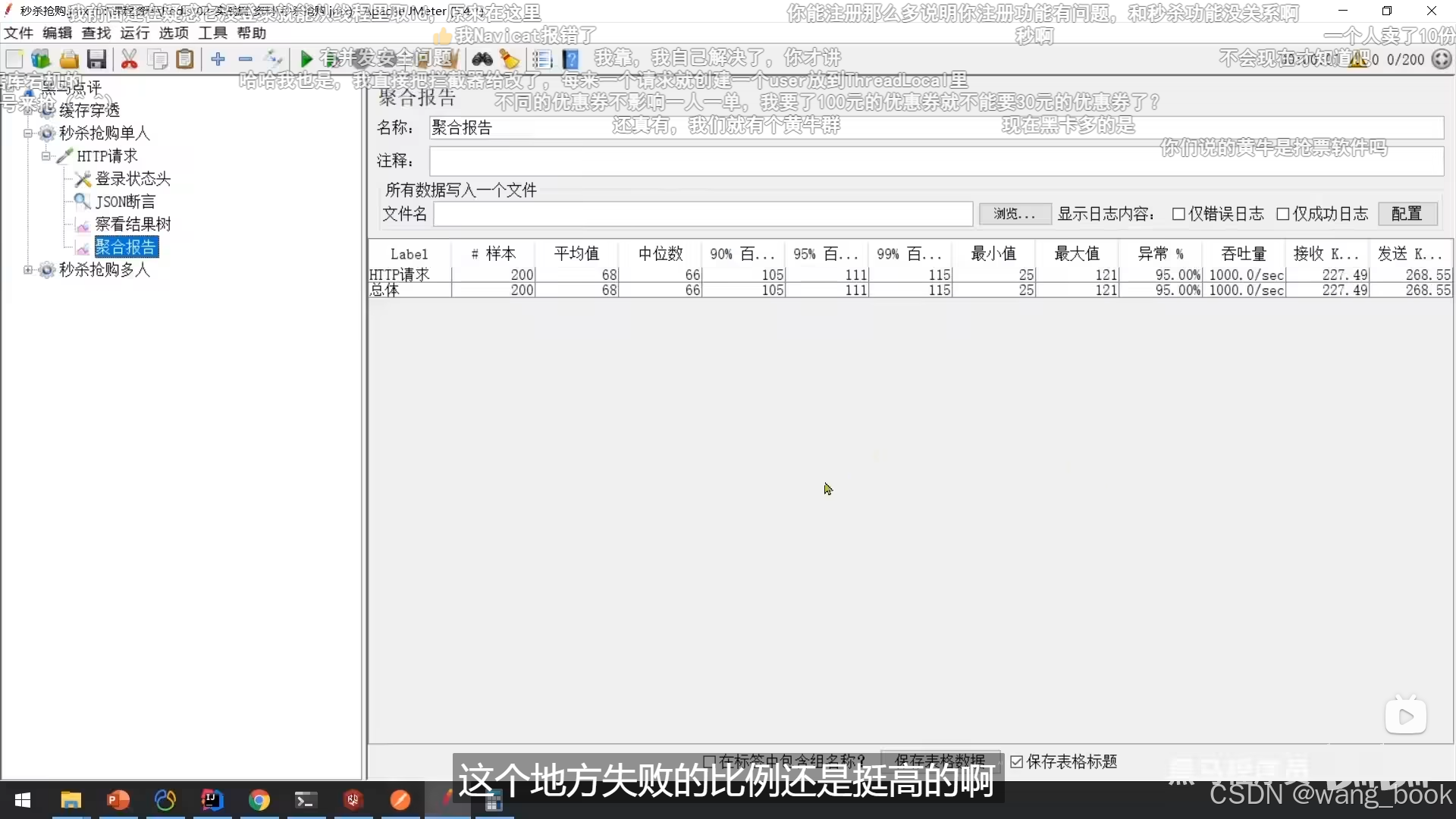Viewport: 1456px width, 819px height.
Task: Select the HTTP请求 sampler
Action: coord(107,156)
